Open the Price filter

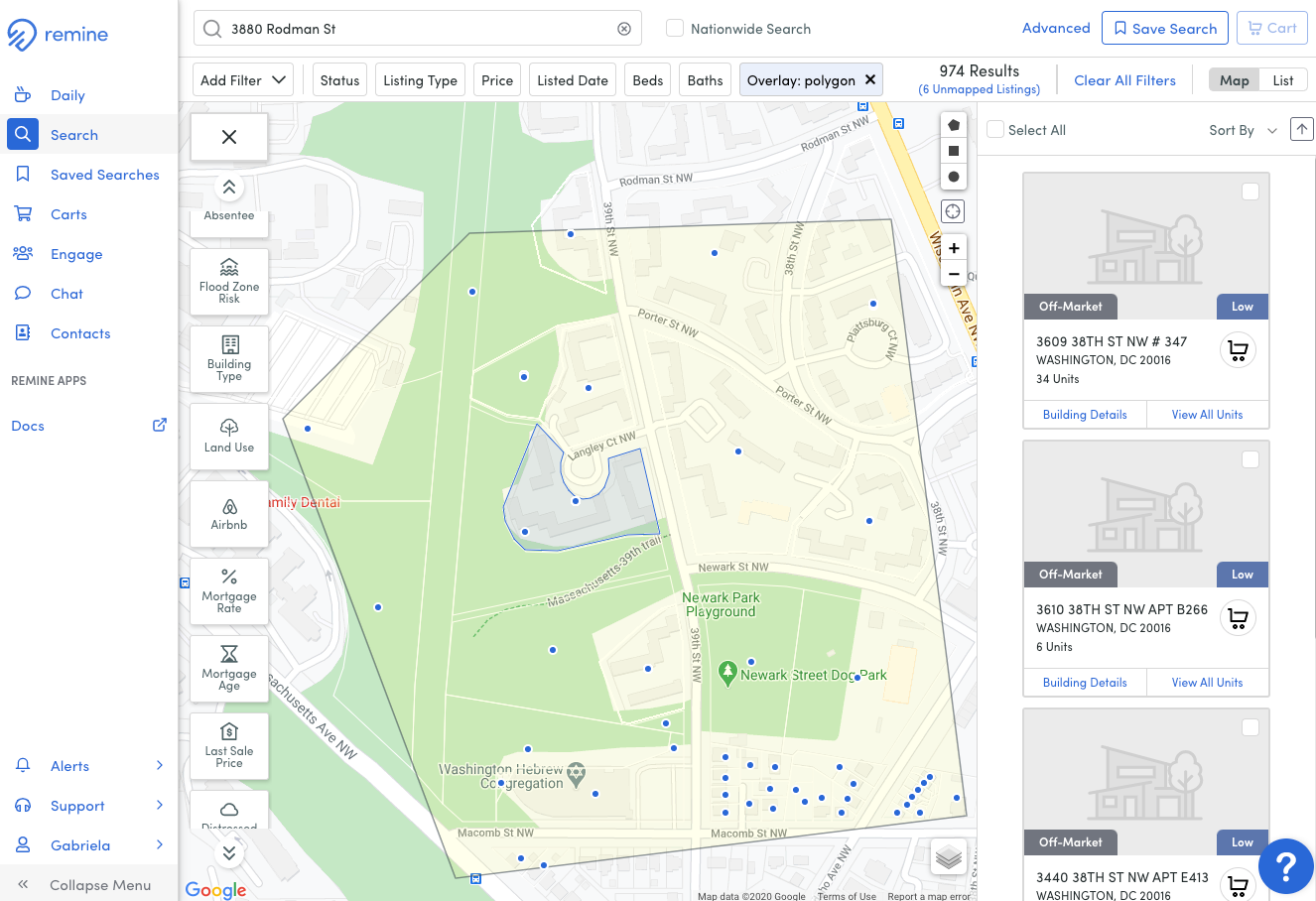497,80
